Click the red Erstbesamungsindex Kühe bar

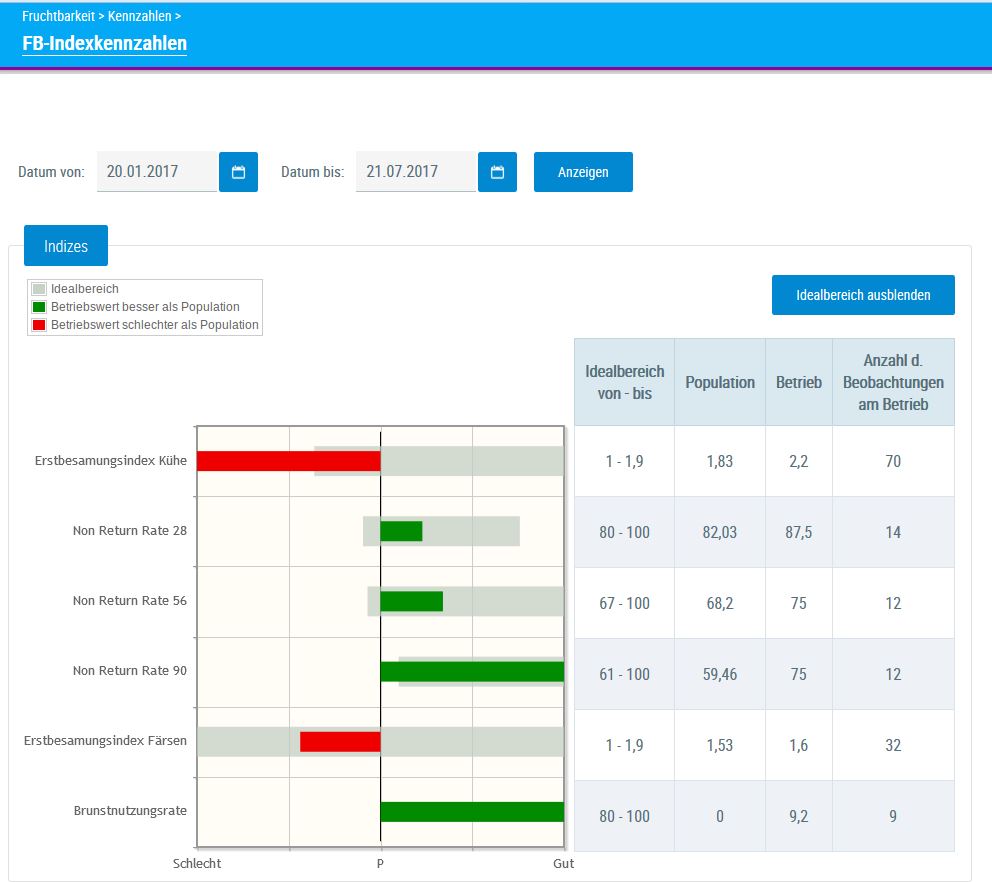click(288, 461)
